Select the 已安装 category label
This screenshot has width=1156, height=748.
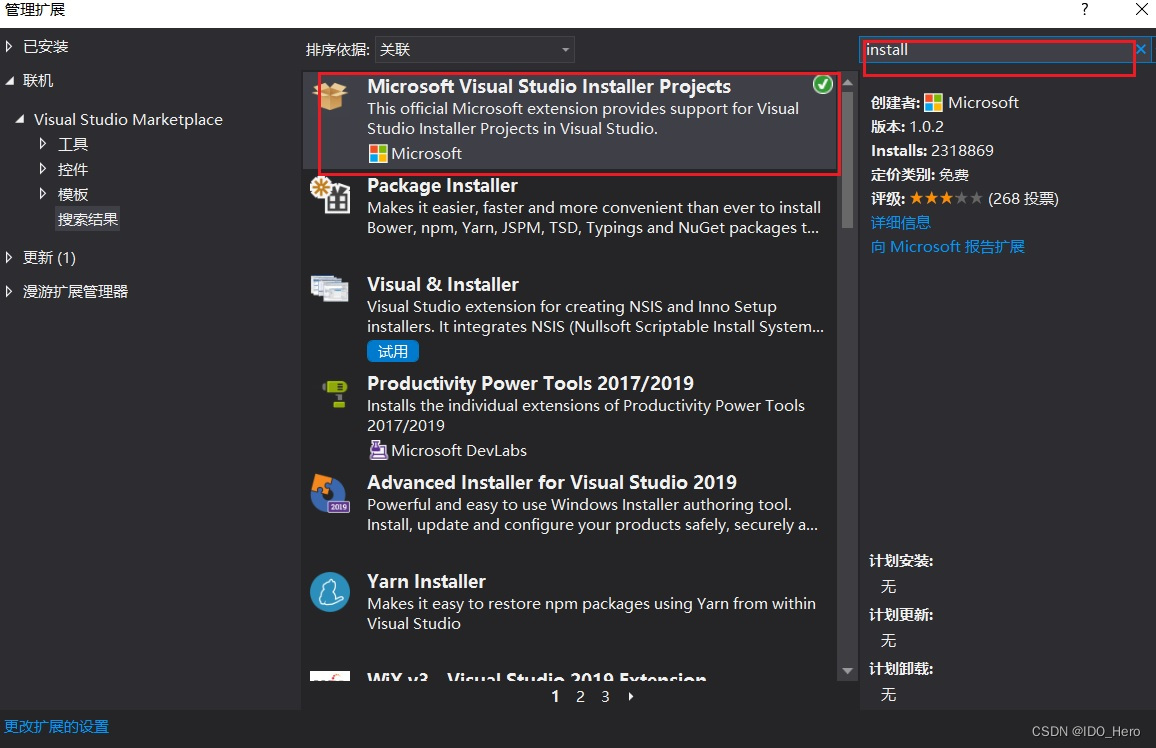coord(46,46)
